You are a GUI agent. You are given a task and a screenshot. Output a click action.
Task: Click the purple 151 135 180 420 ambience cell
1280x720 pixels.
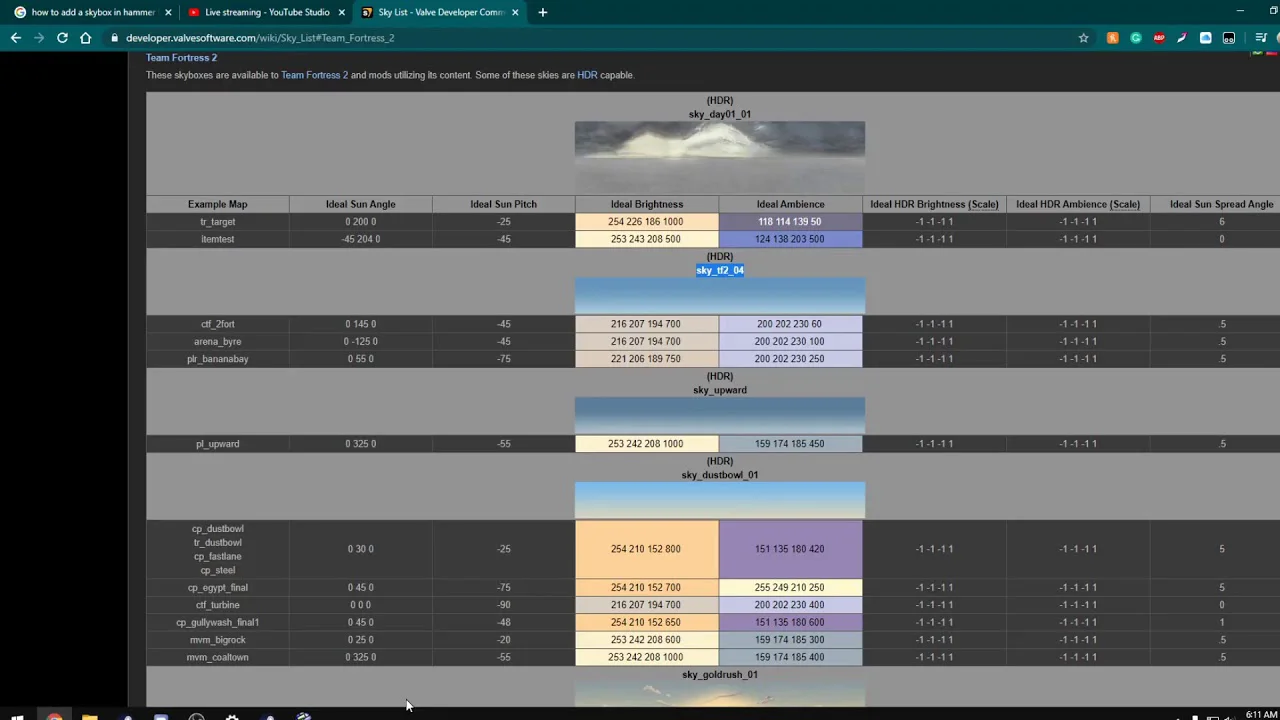(789, 549)
